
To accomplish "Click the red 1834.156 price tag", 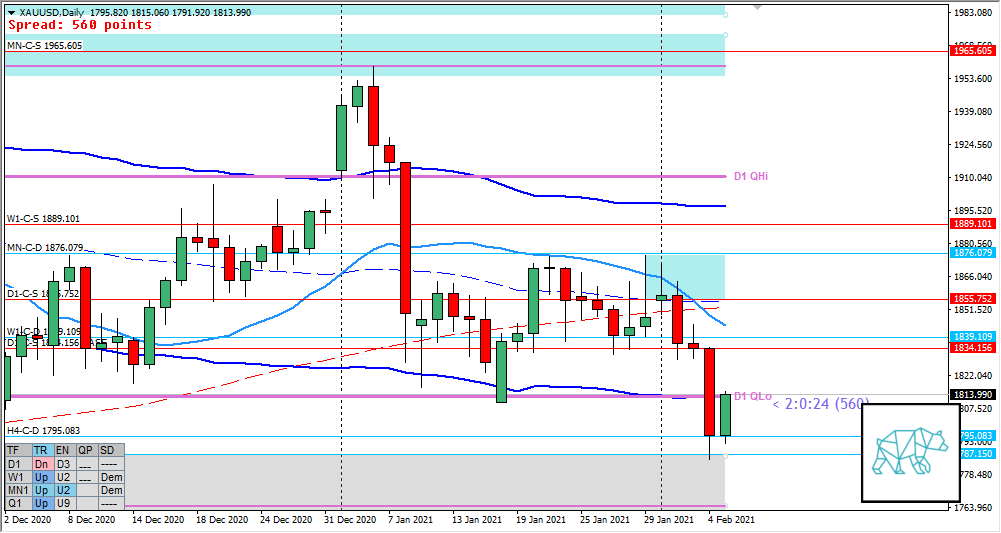I will 972,348.
